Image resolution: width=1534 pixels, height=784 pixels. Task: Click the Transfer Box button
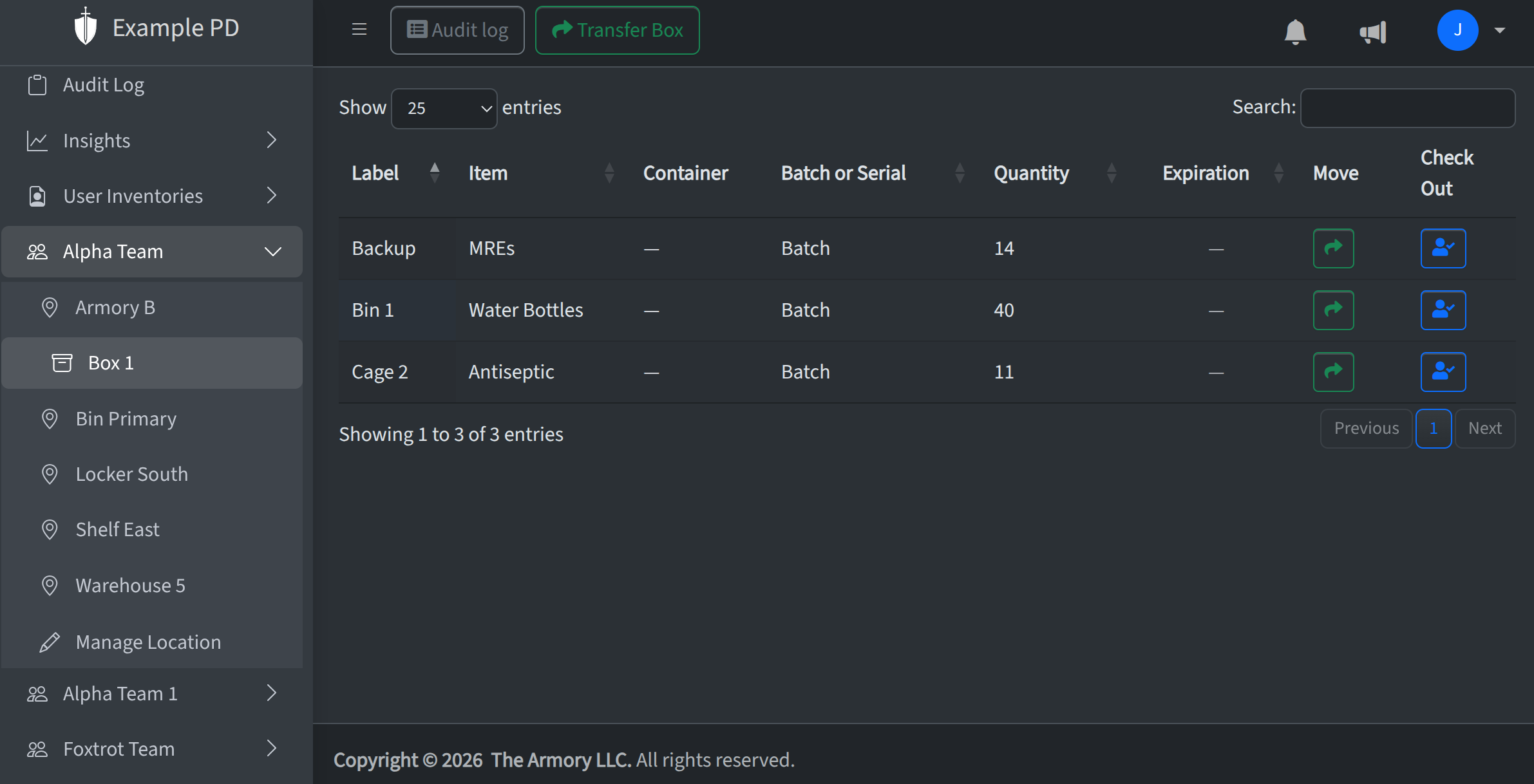(x=616, y=30)
